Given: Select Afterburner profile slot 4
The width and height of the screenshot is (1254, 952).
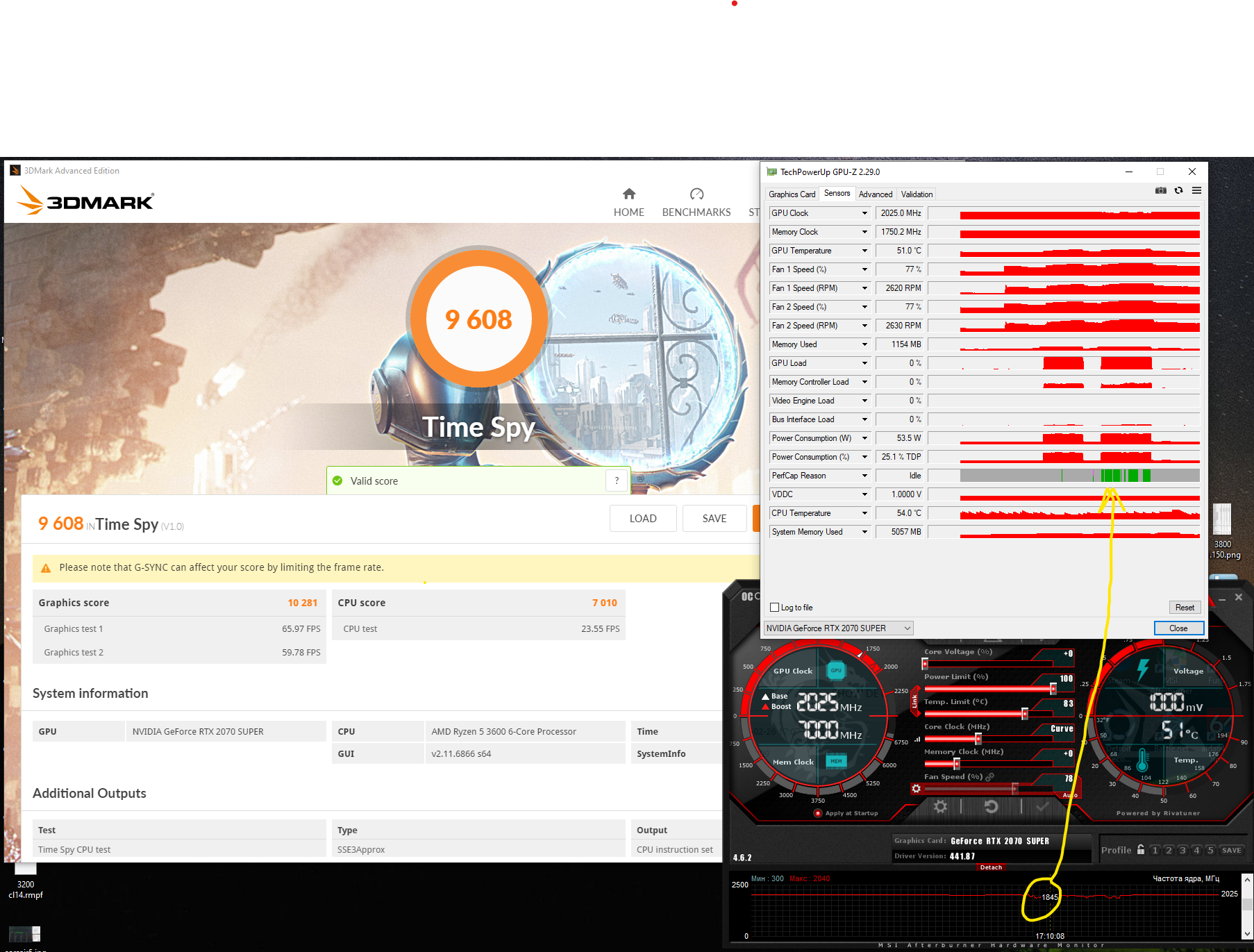Looking at the screenshot, I should (x=1196, y=850).
